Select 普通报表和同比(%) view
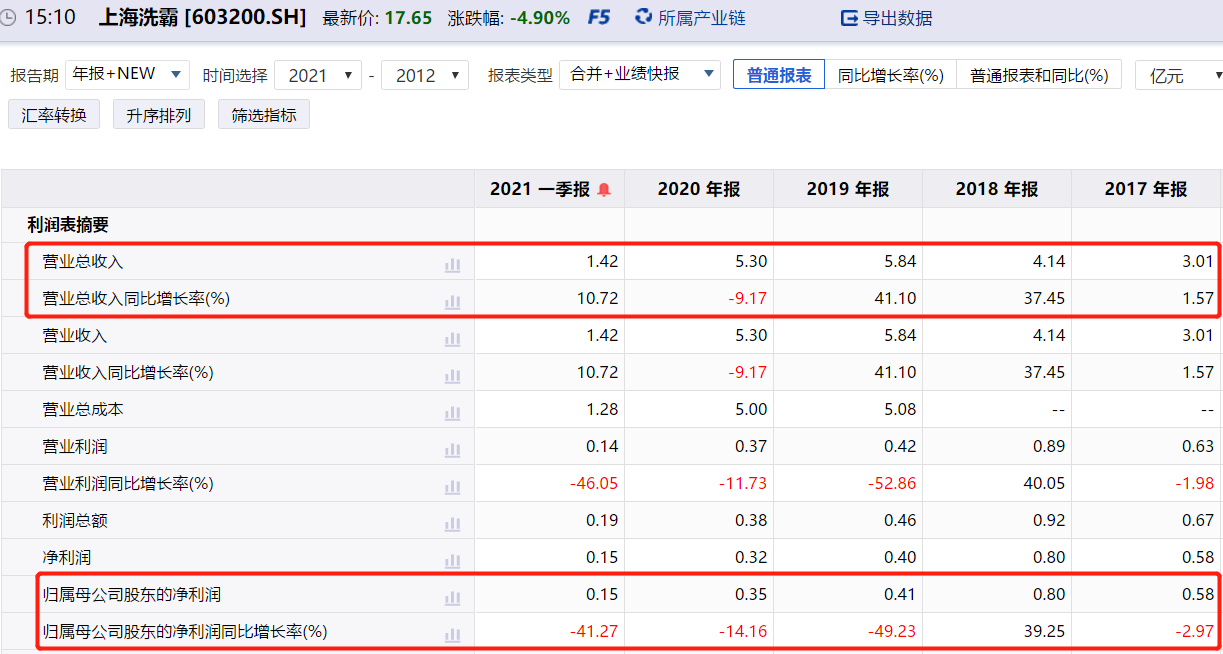This screenshot has width=1223, height=654. (1039, 75)
